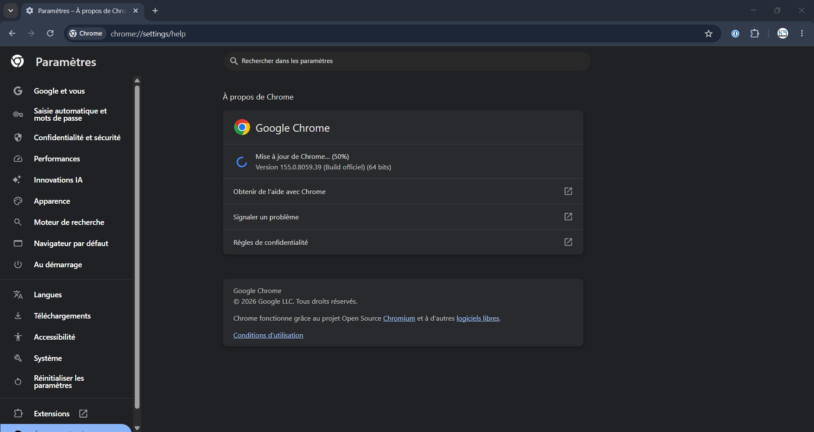Click the blue extension icon in the toolbar
814x432 pixels.
(x=735, y=33)
